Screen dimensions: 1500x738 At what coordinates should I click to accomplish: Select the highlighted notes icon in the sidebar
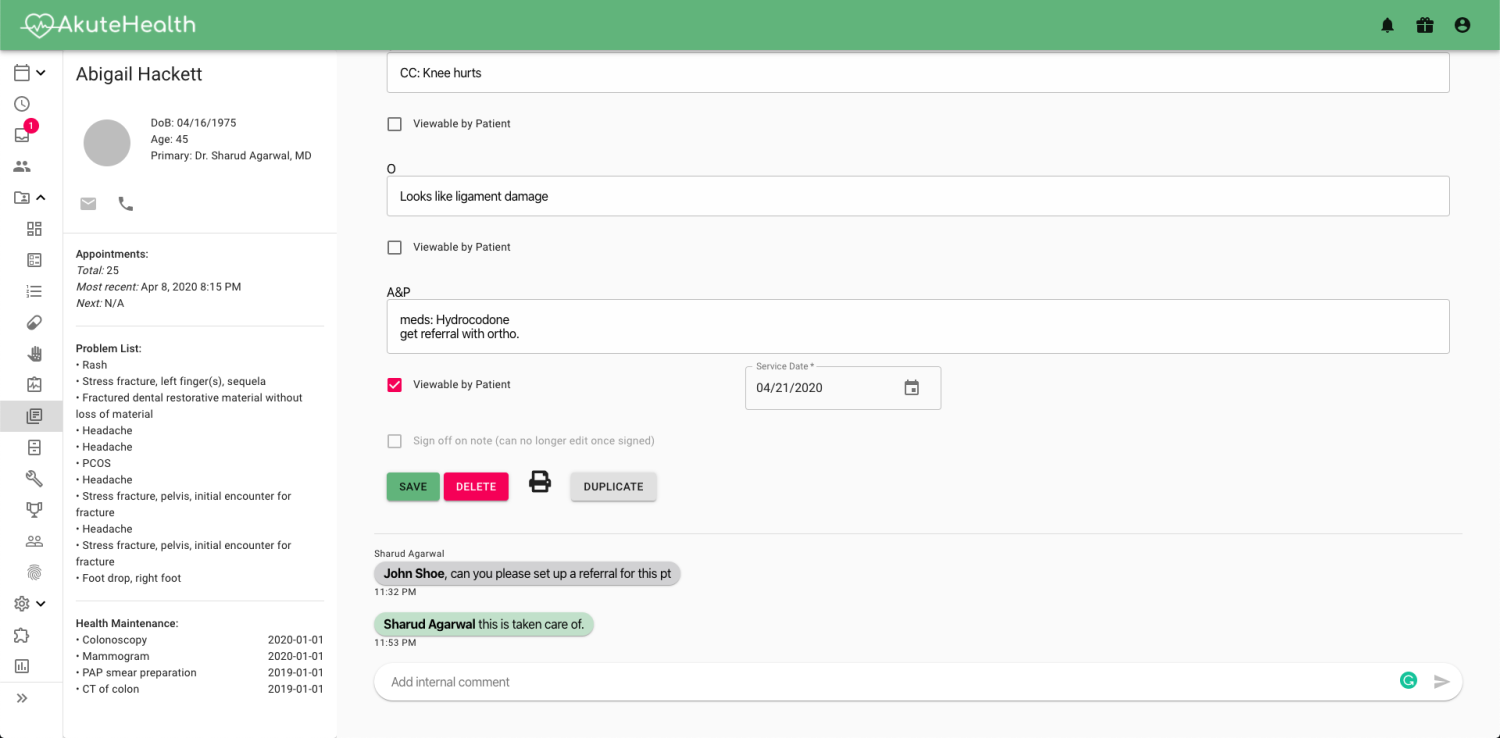coord(34,416)
